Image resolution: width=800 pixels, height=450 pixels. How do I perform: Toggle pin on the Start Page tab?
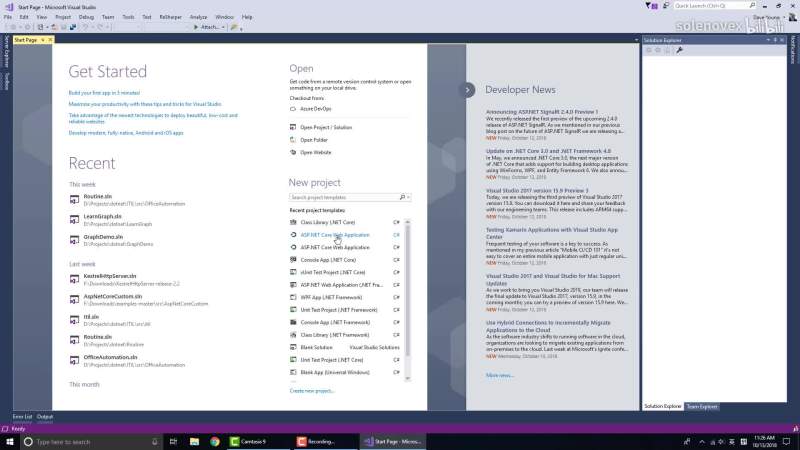tap(43, 40)
